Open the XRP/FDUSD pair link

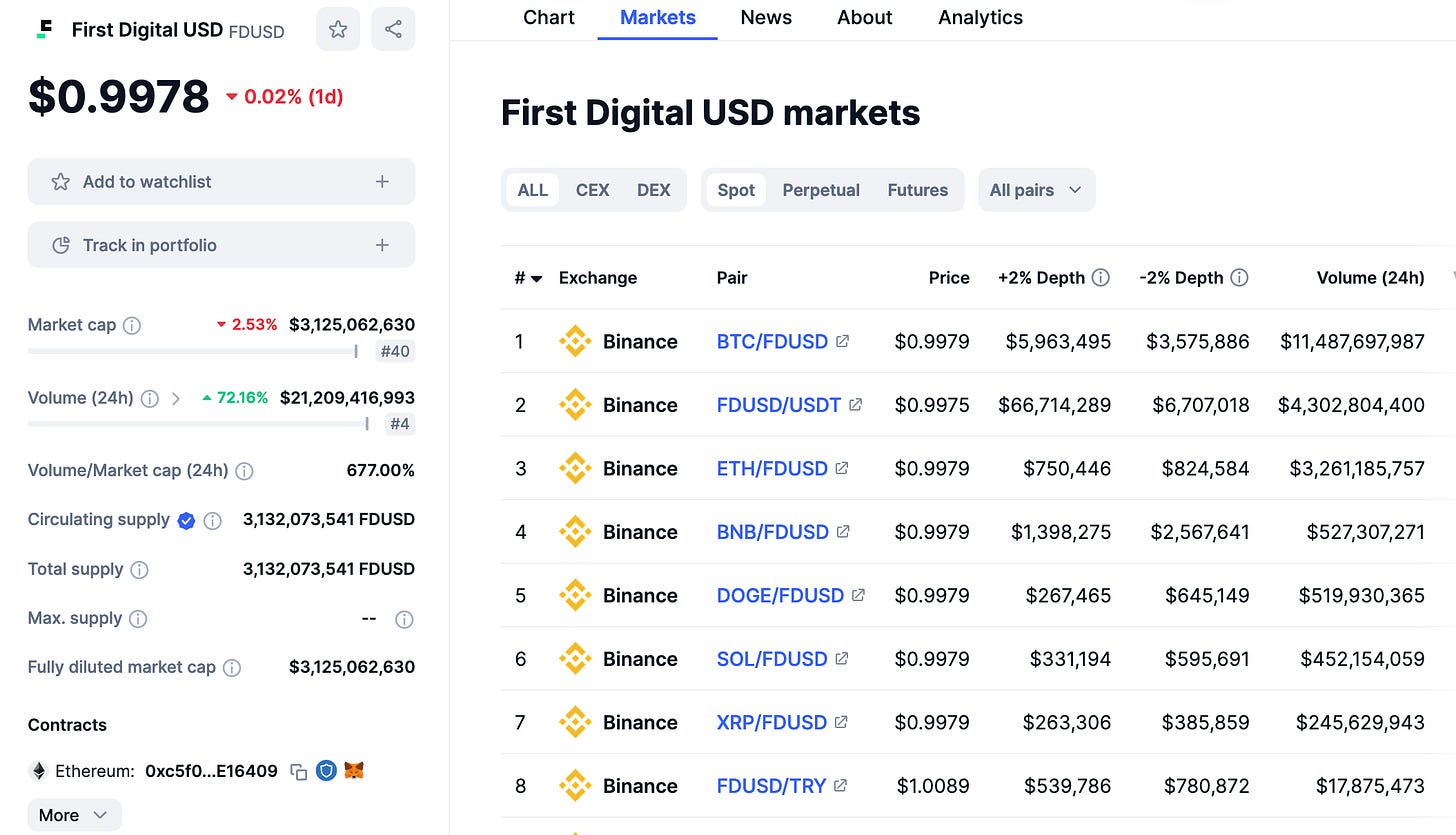pyautogui.click(x=772, y=722)
